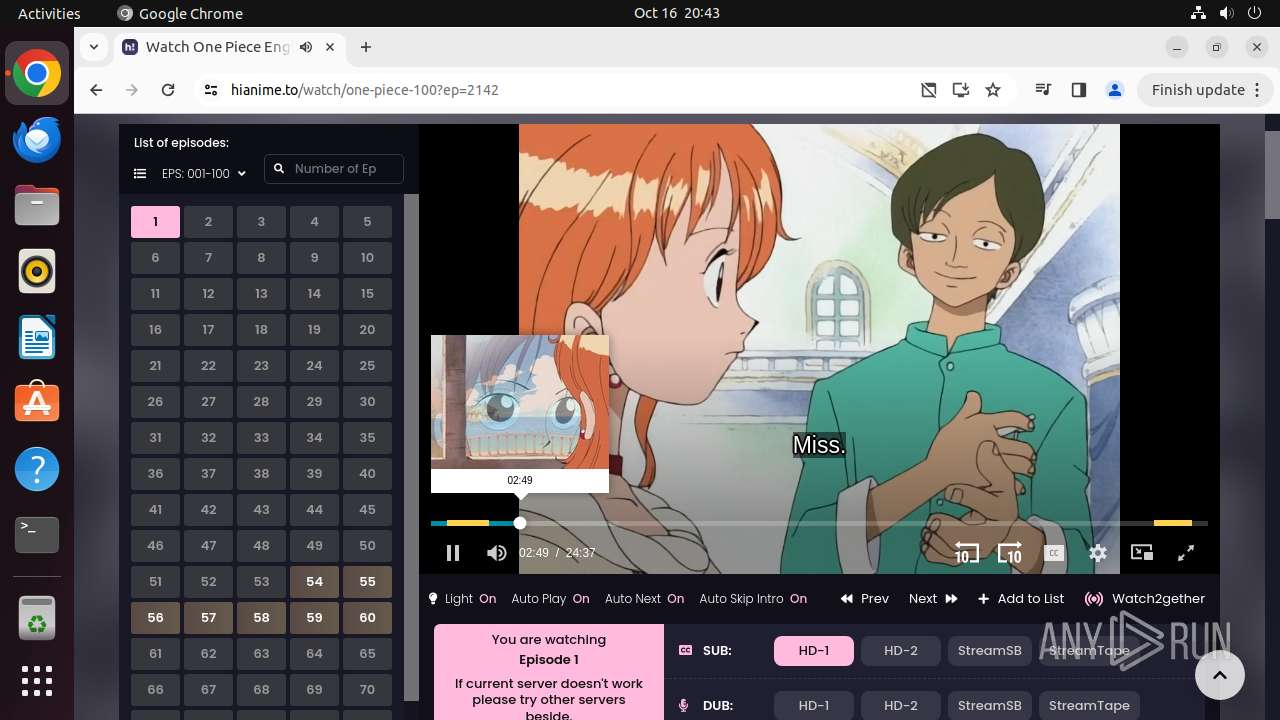Open Thunderbird Mail from dock
Image resolution: width=1280 pixels, height=720 pixels.
(37, 139)
